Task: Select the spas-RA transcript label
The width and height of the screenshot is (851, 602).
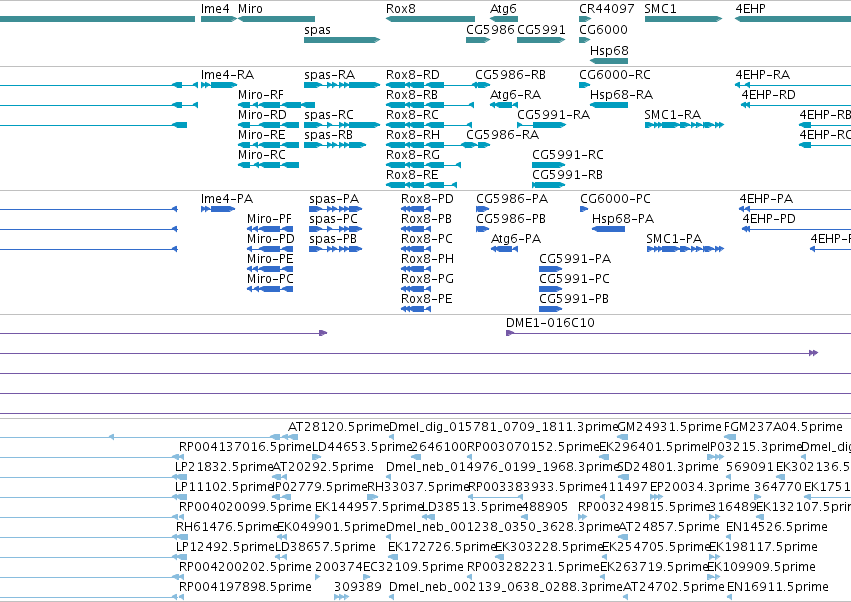Action: pyautogui.click(x=330, y=75)
